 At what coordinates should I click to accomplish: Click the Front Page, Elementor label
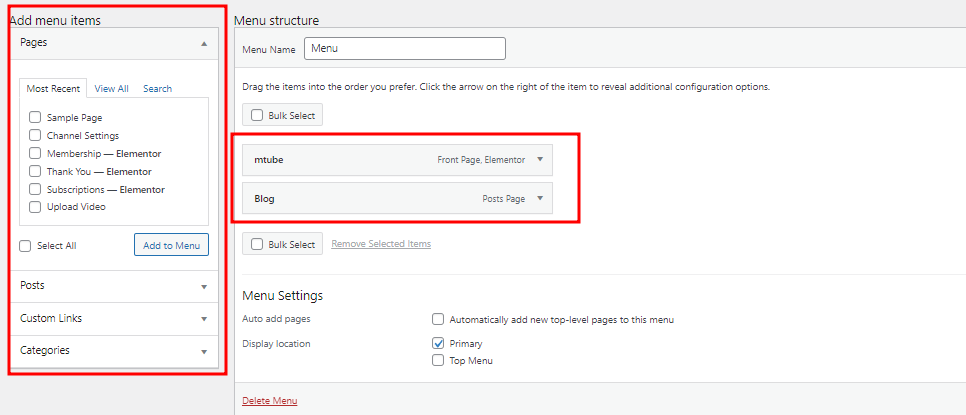[481, 160]
